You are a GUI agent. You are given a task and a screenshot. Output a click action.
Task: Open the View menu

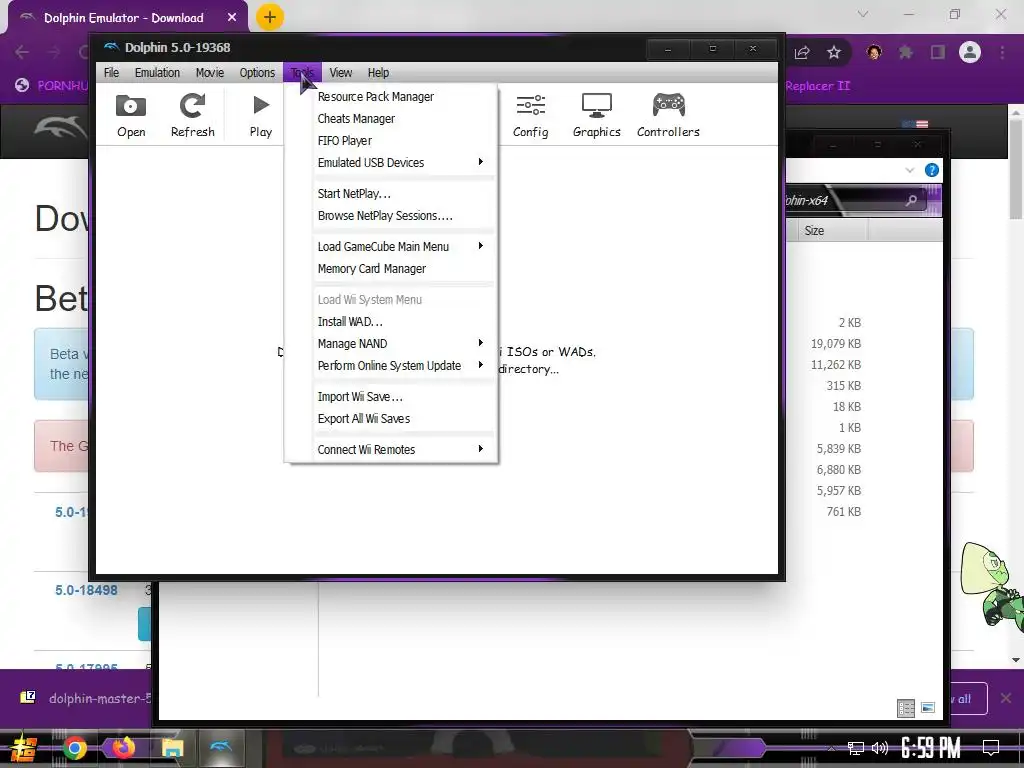click(x=340, y=72)
